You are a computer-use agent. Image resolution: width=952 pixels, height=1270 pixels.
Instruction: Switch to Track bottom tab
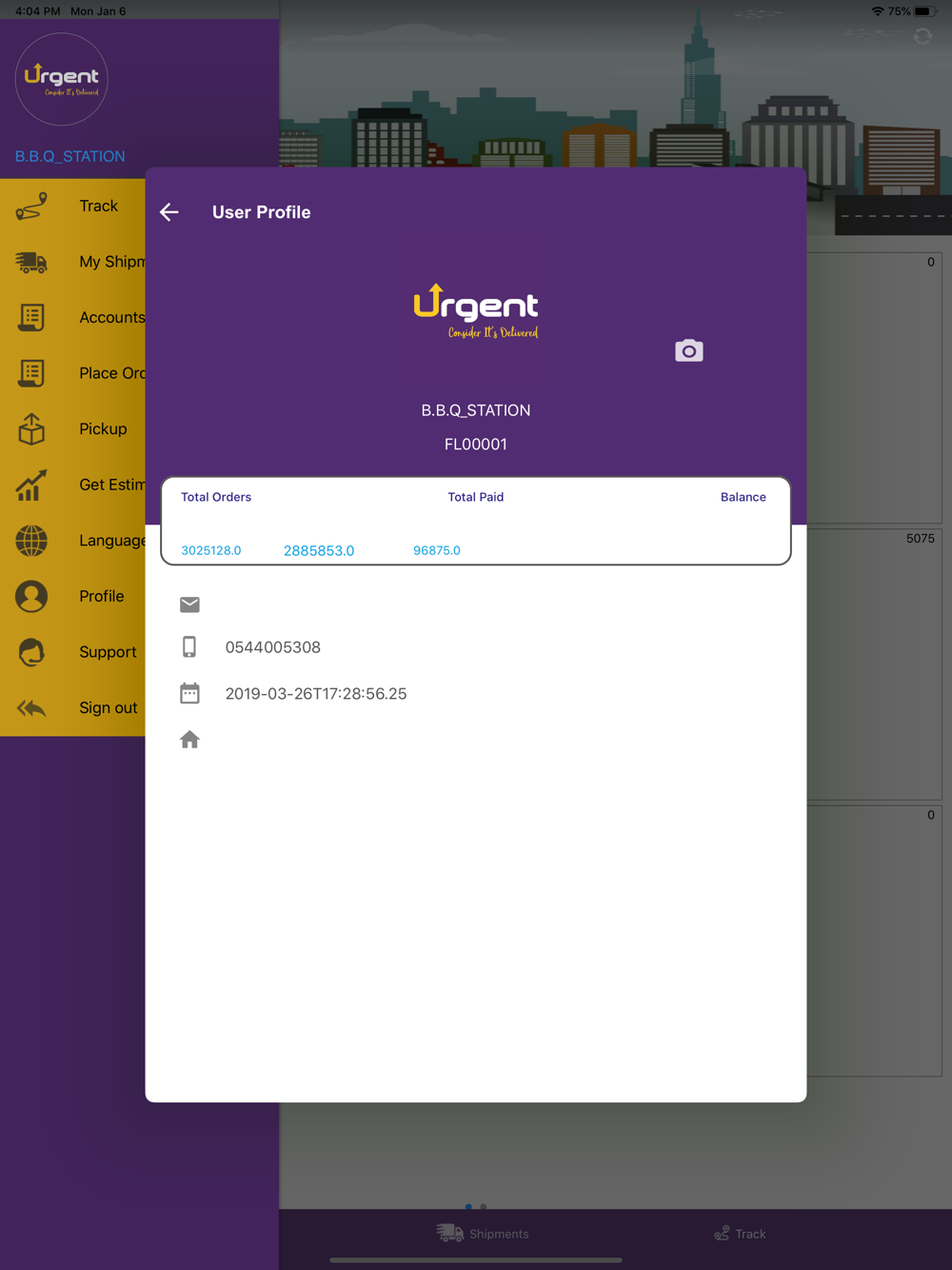tap(741, 1234)
